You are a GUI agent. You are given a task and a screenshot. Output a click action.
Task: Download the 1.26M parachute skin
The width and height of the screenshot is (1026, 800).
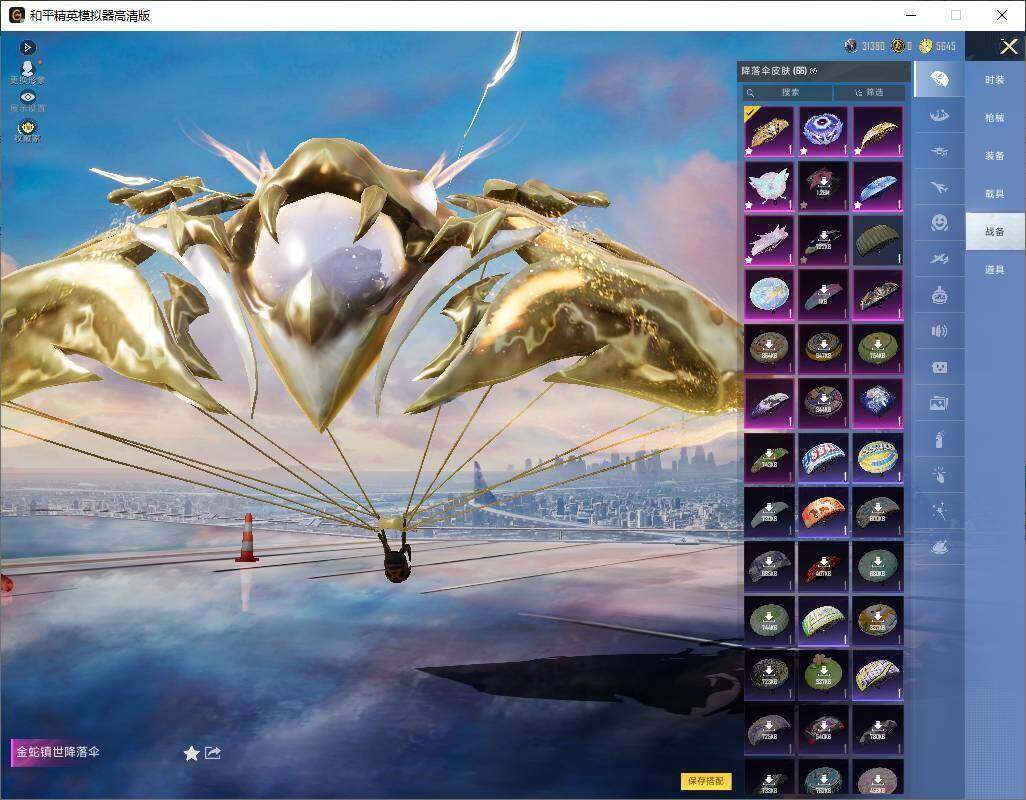823,186
